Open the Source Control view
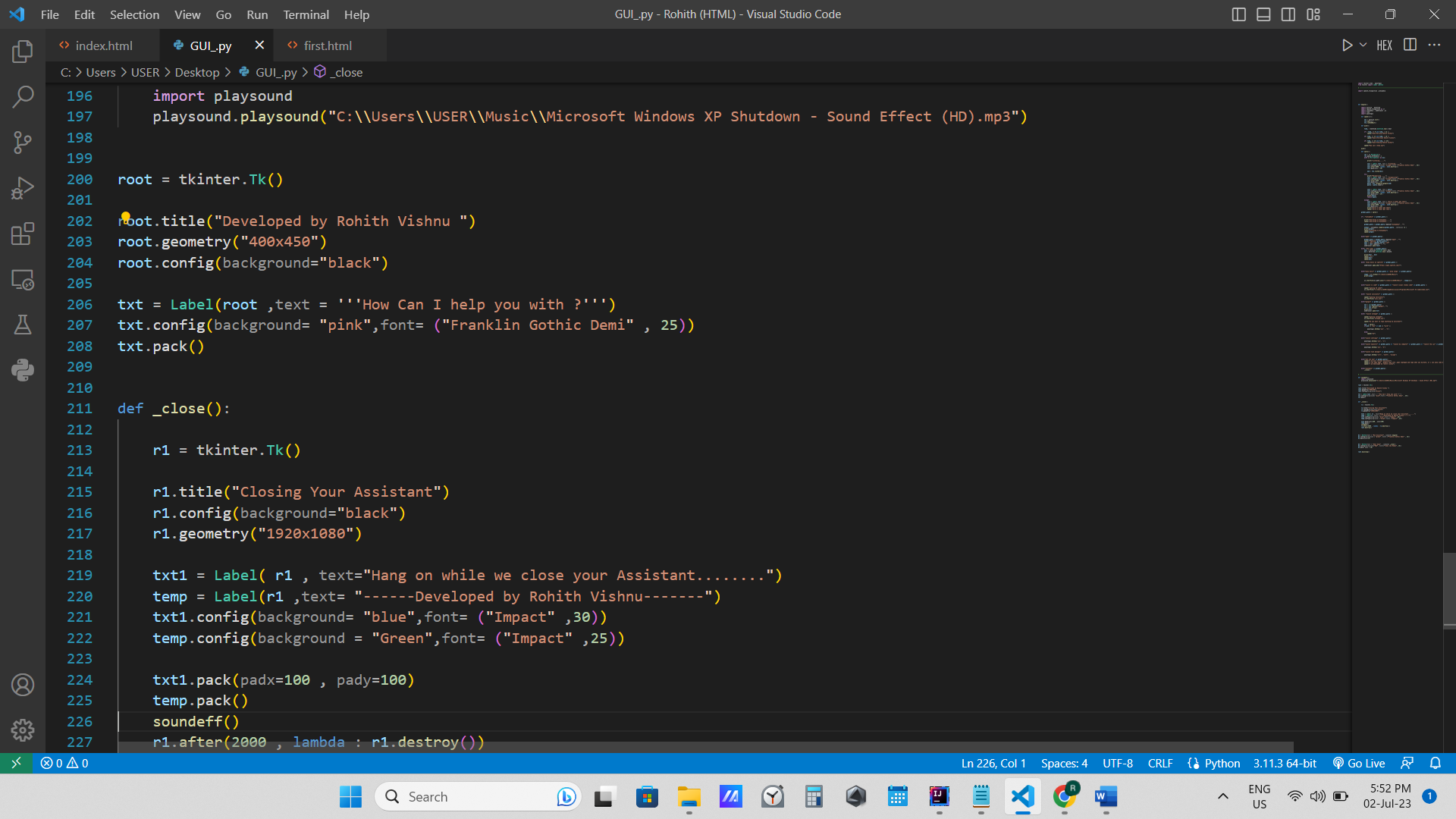 point(23,142)
